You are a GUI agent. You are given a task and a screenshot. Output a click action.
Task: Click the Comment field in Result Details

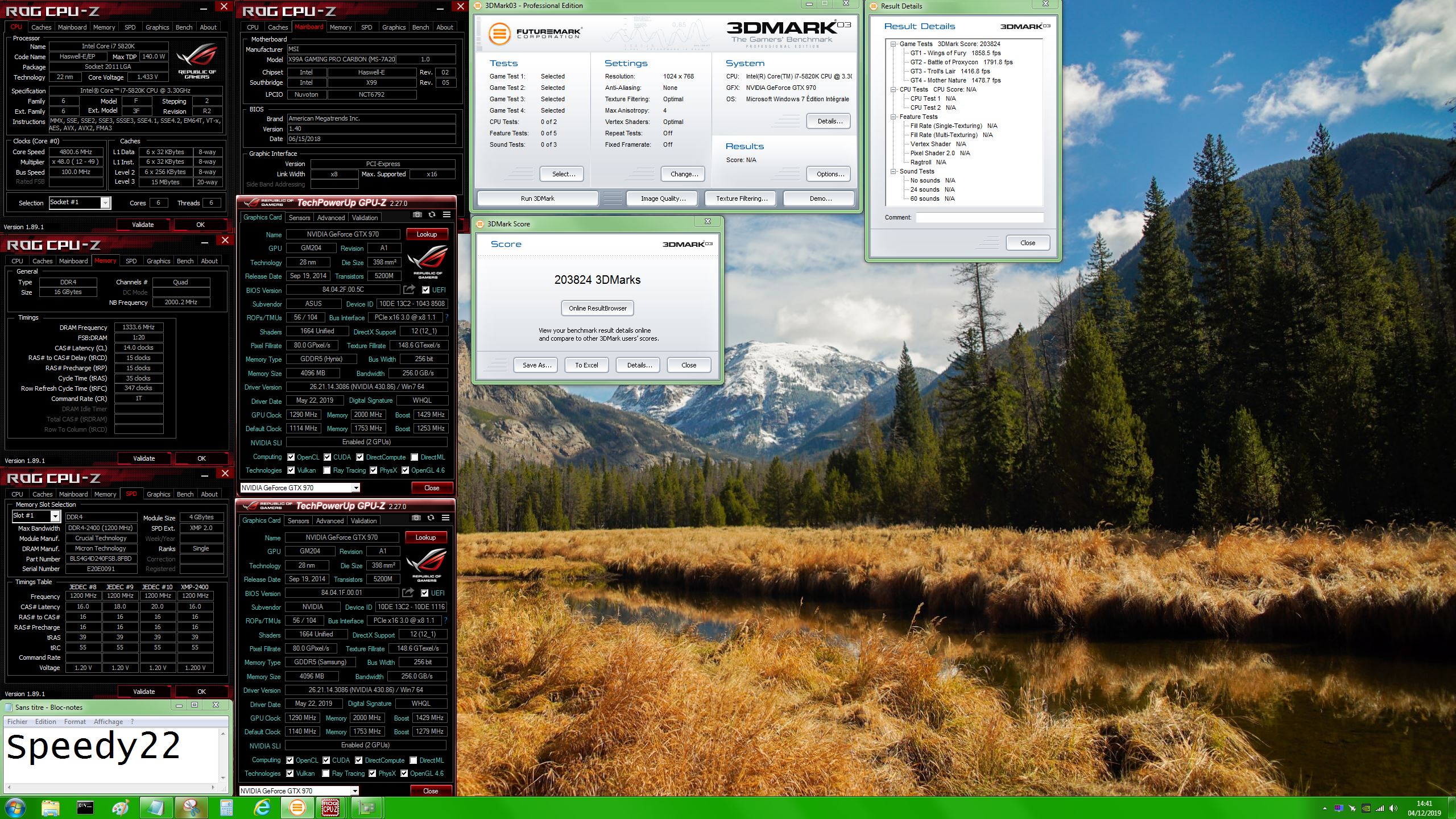click(x=979, y=217)
